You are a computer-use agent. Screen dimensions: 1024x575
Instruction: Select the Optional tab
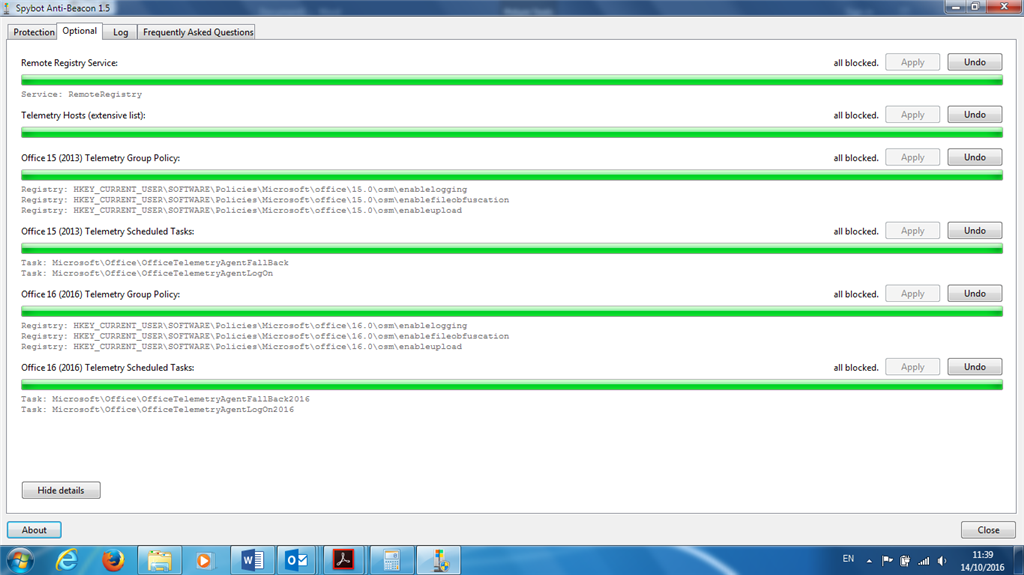tap(80, 31)
